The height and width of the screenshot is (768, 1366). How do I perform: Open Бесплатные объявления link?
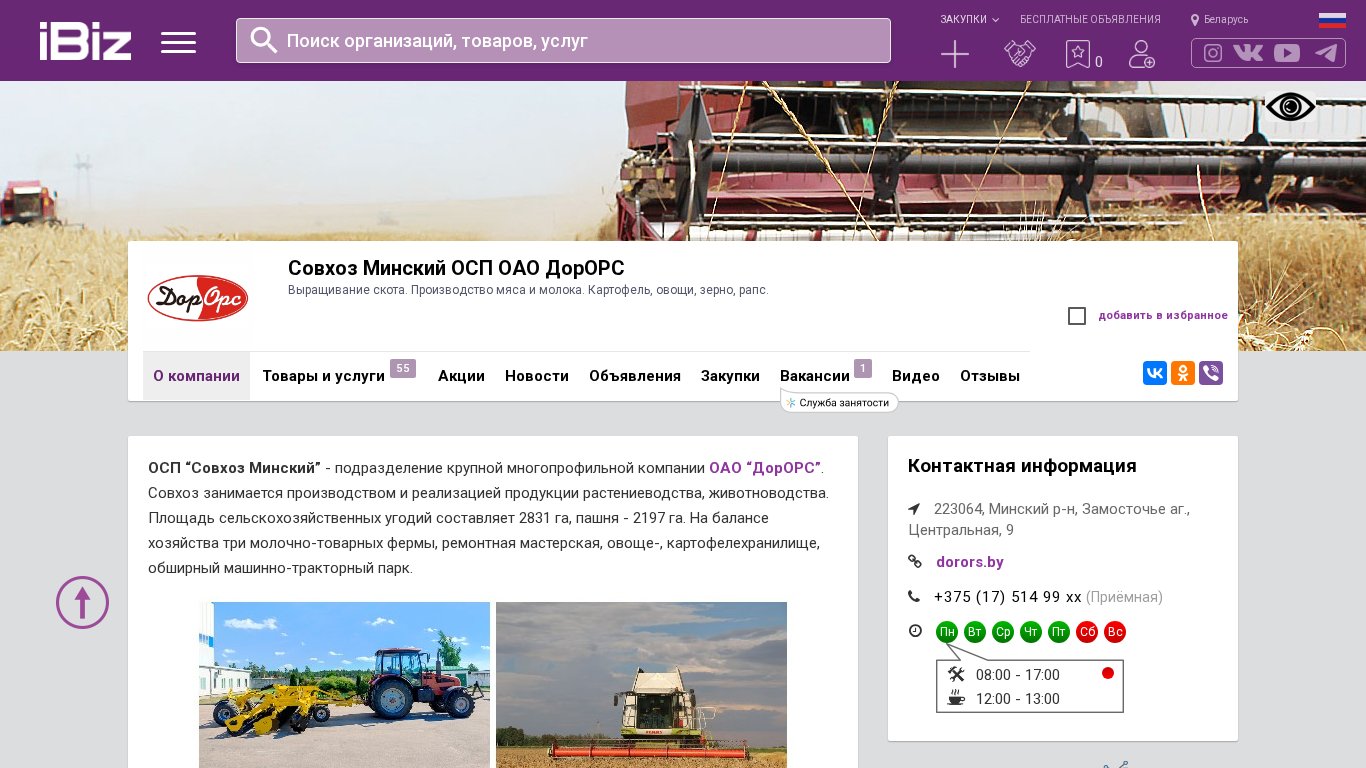(x=1090, y=19)
